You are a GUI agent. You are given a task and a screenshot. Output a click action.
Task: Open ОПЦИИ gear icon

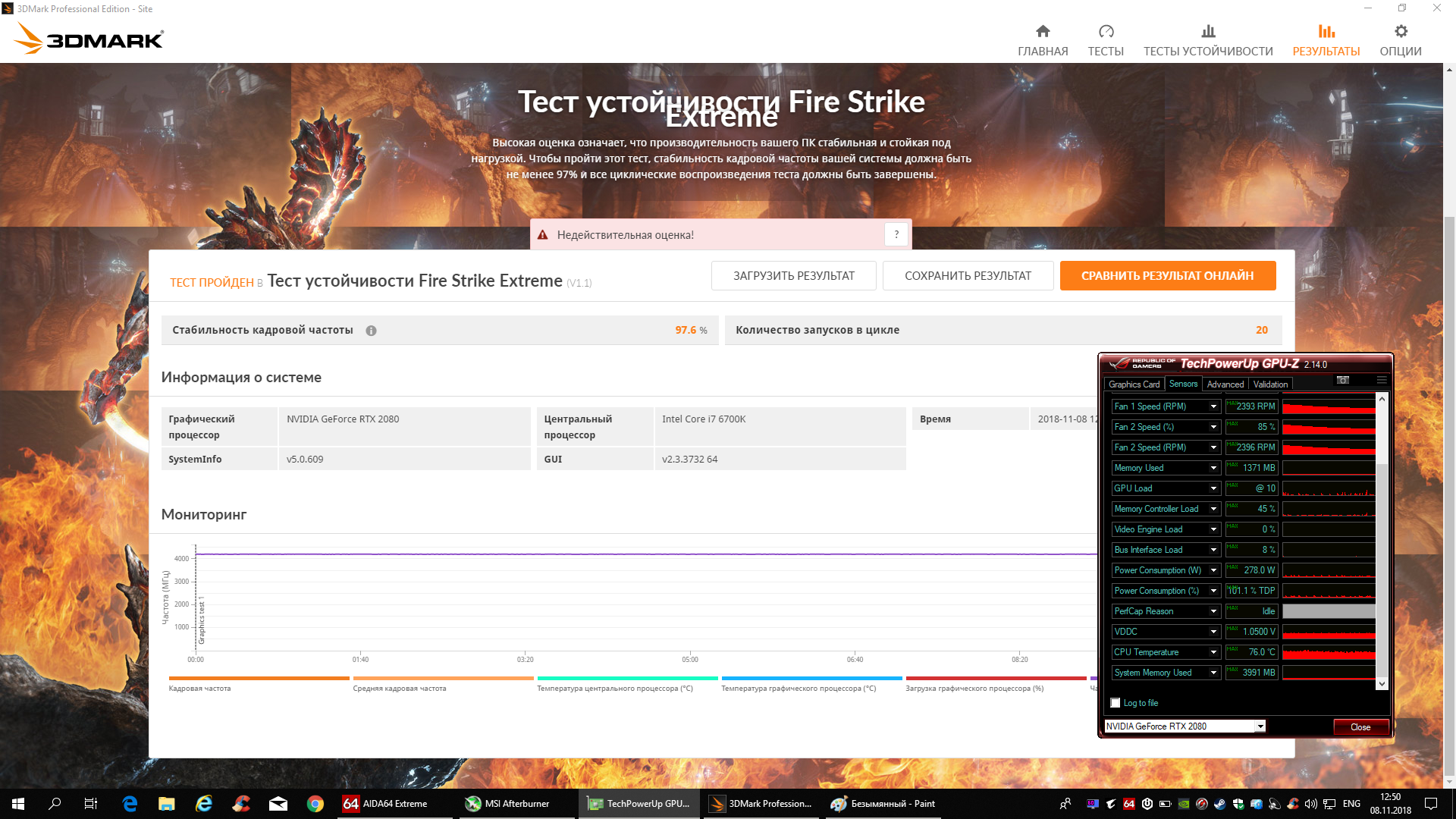point(1401,32)
